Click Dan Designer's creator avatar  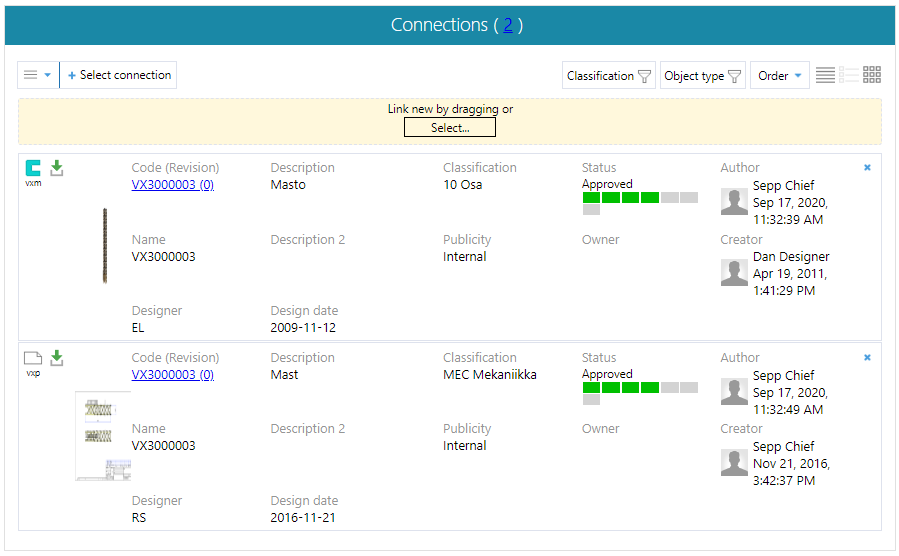[x=734, y=273]
